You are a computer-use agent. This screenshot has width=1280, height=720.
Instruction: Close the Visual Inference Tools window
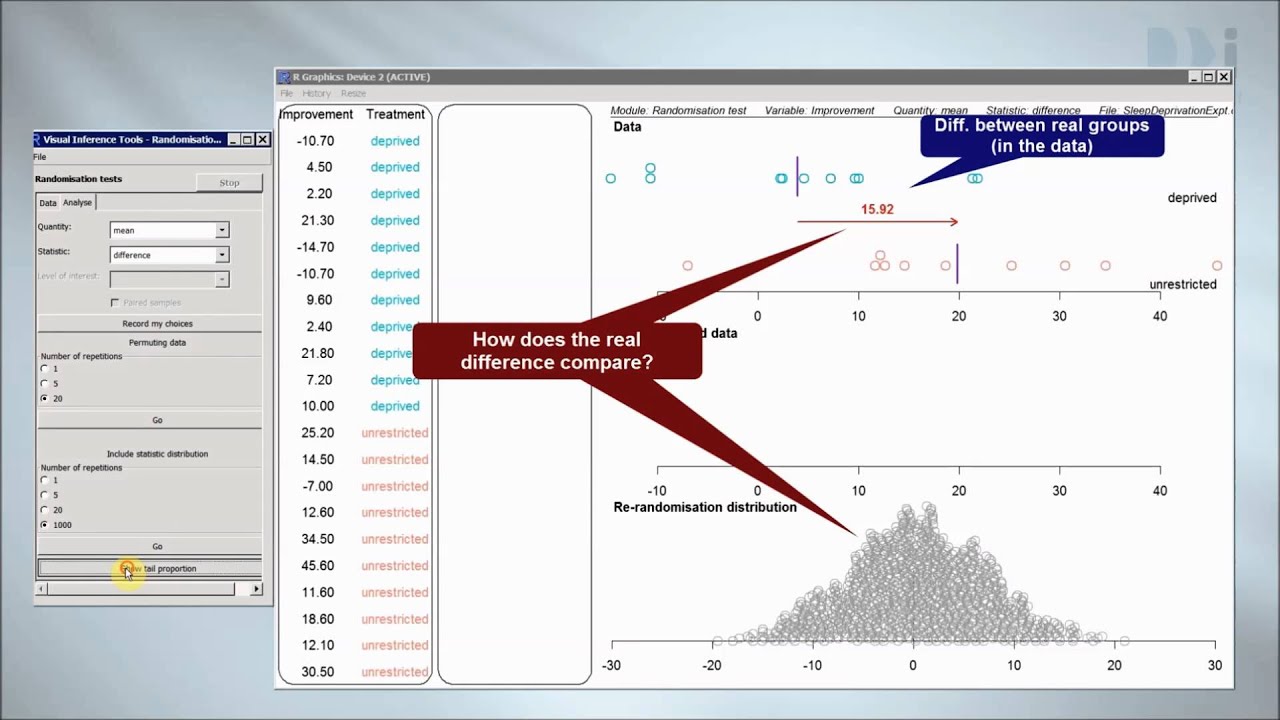(263, 140)
